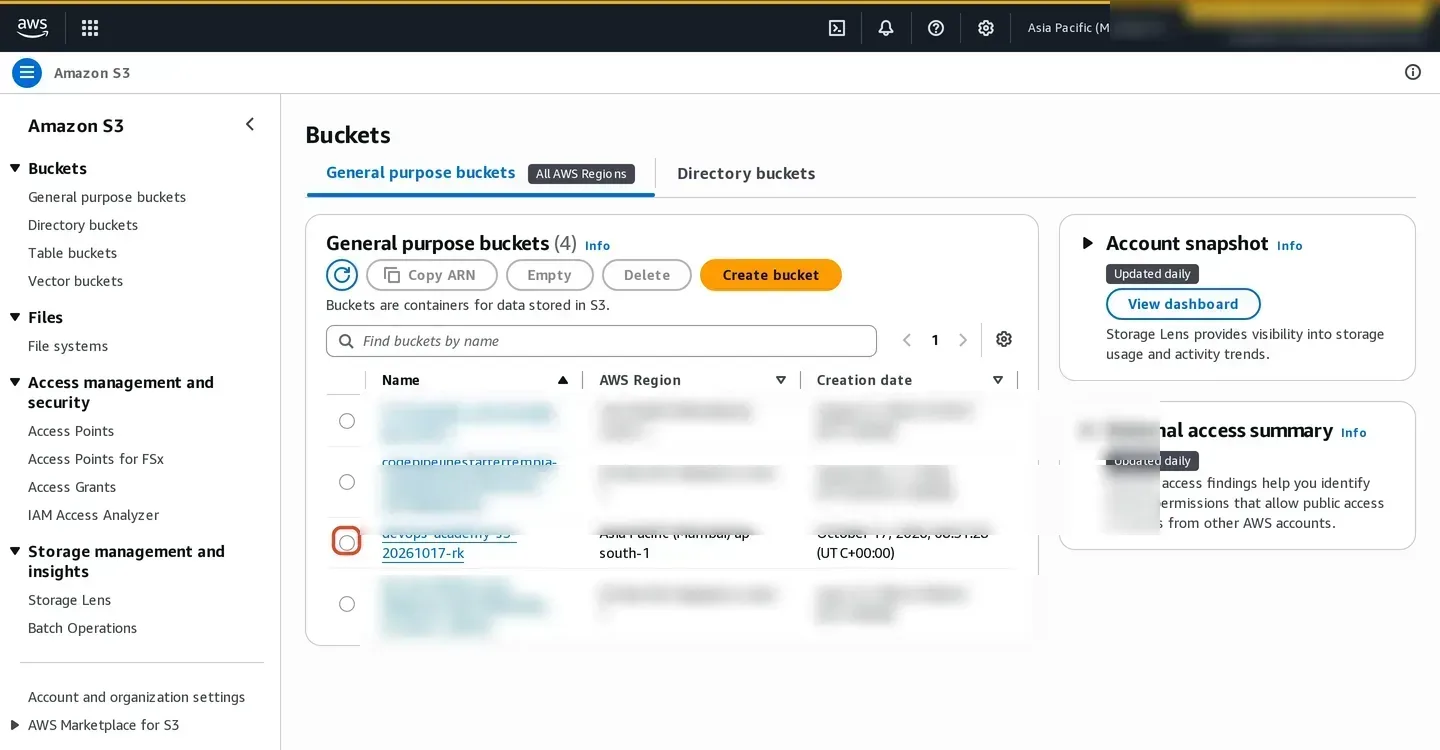Sort by Name column arrow
The height and width of the screenshot is (750, 1440).
click(563, 380)
